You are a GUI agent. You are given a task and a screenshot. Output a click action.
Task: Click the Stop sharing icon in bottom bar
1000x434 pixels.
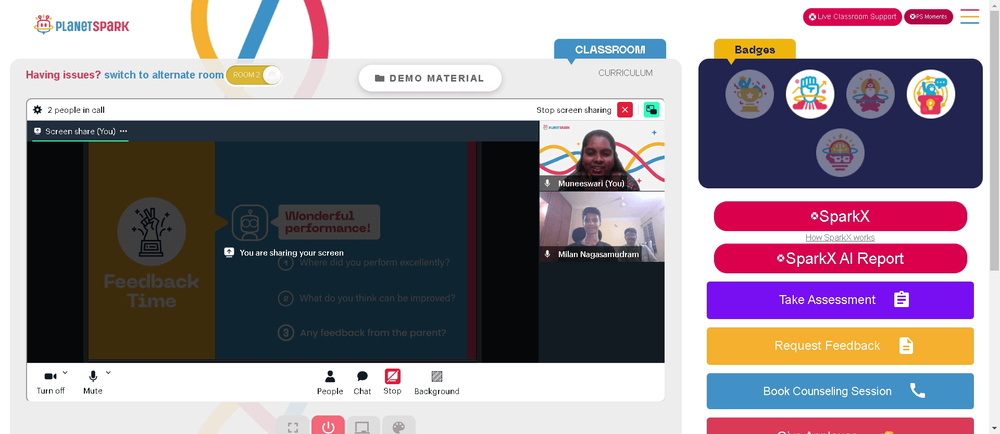click(392, 377)
